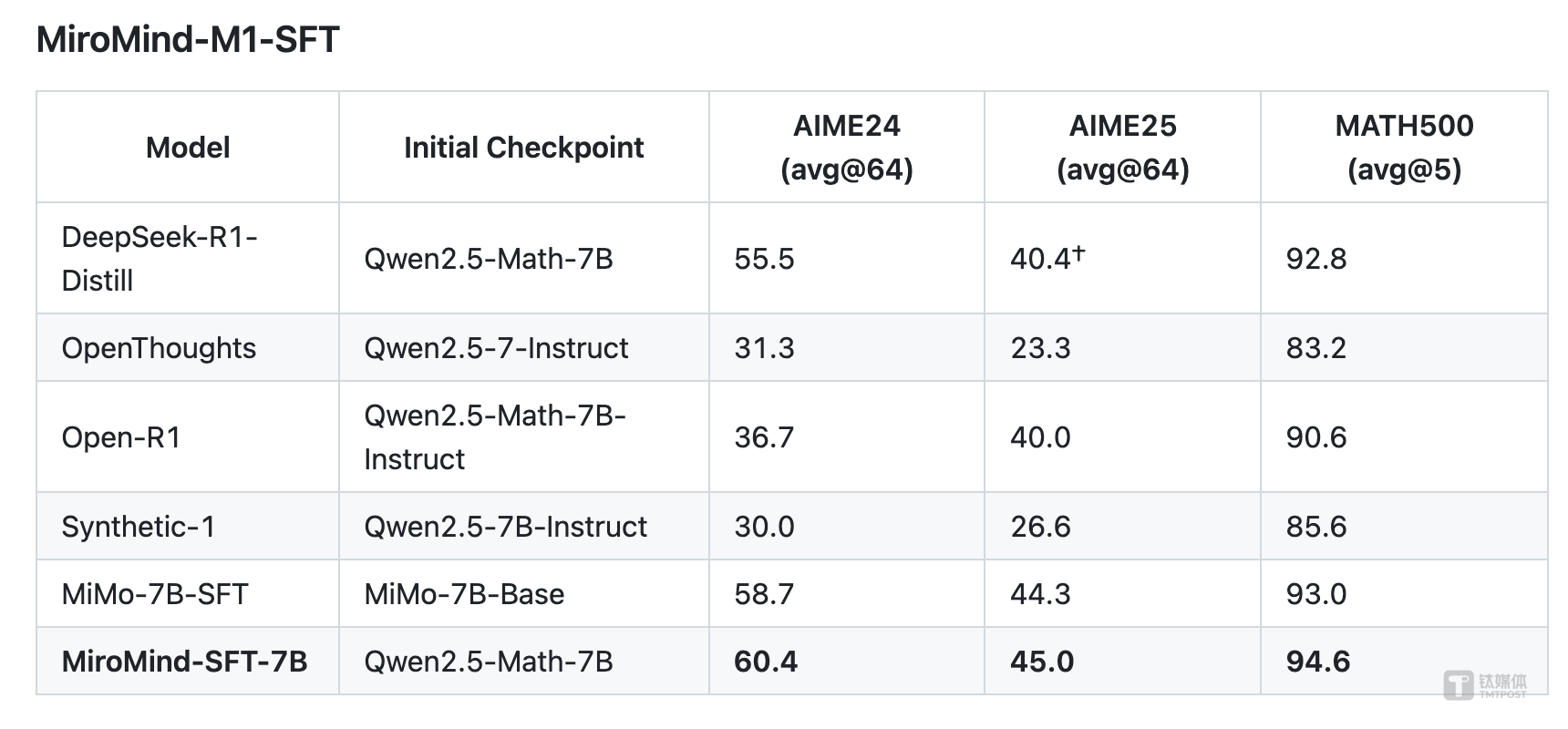Click the TMTPOST watermark logo
The width and height of the screenshot is (1568, 729).
pyautogui.click(x=1485, y=685)
